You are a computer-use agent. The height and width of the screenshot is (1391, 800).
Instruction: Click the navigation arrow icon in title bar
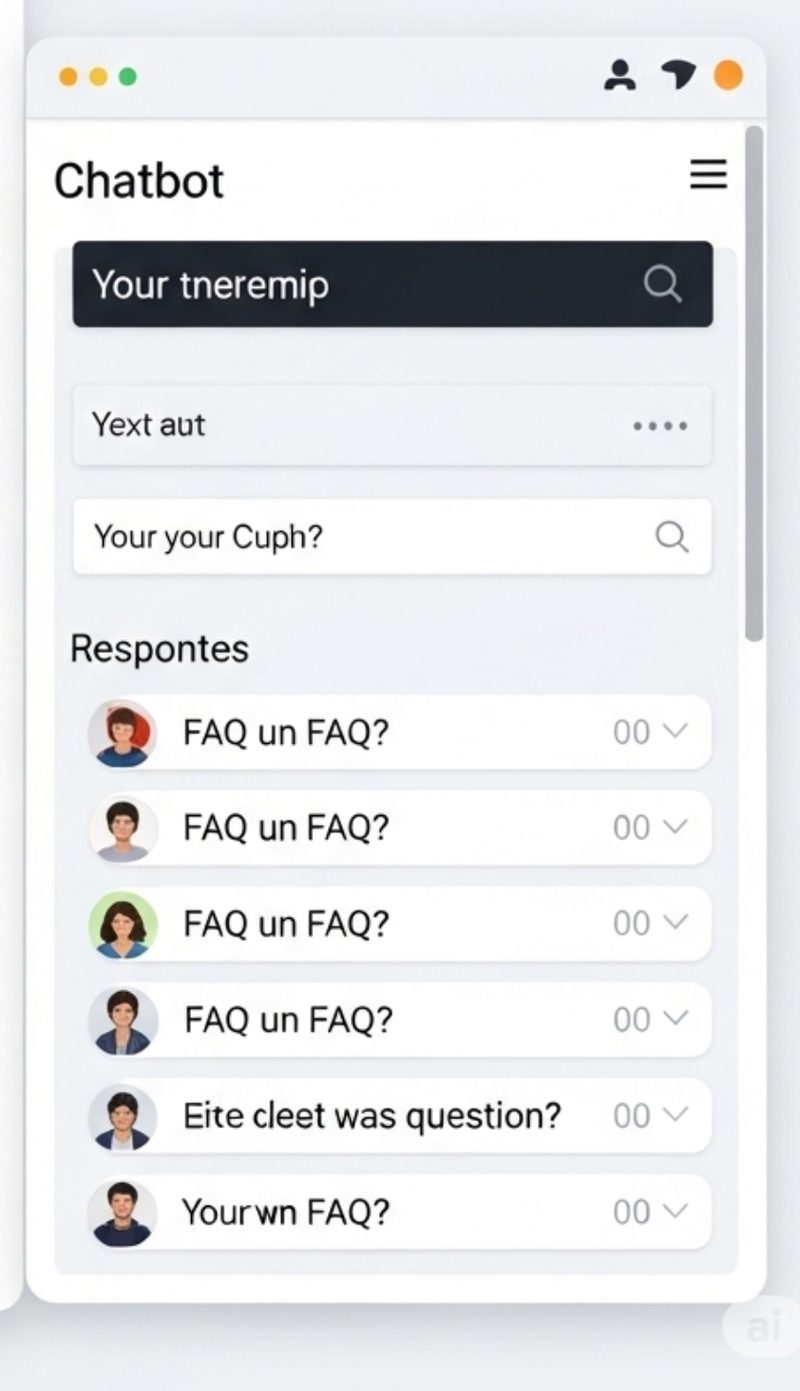pyautogui.click(x=678, y=75)
